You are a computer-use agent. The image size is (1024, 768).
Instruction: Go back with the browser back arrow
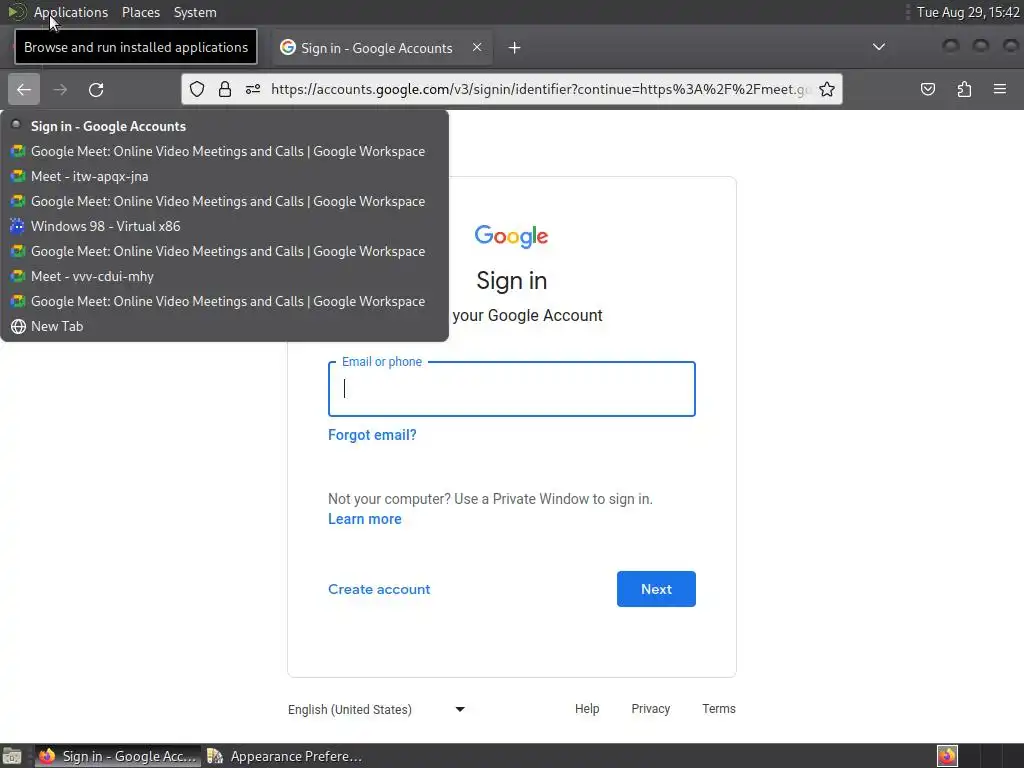pos(24,89)
